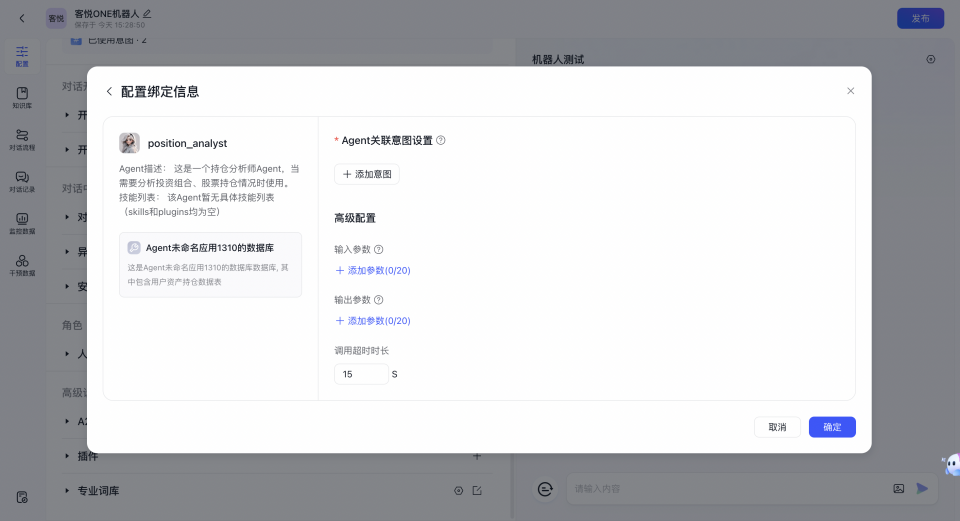Confirm with the 确定 button
The height and width of the screenshot is (521, 960).
(x=832, y=427)
